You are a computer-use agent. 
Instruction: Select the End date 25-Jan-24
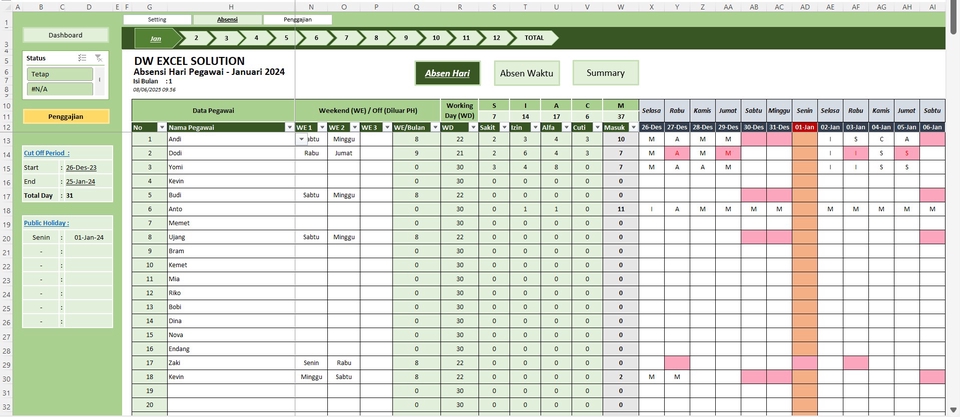pyautogui.click(x=81, y=181)
